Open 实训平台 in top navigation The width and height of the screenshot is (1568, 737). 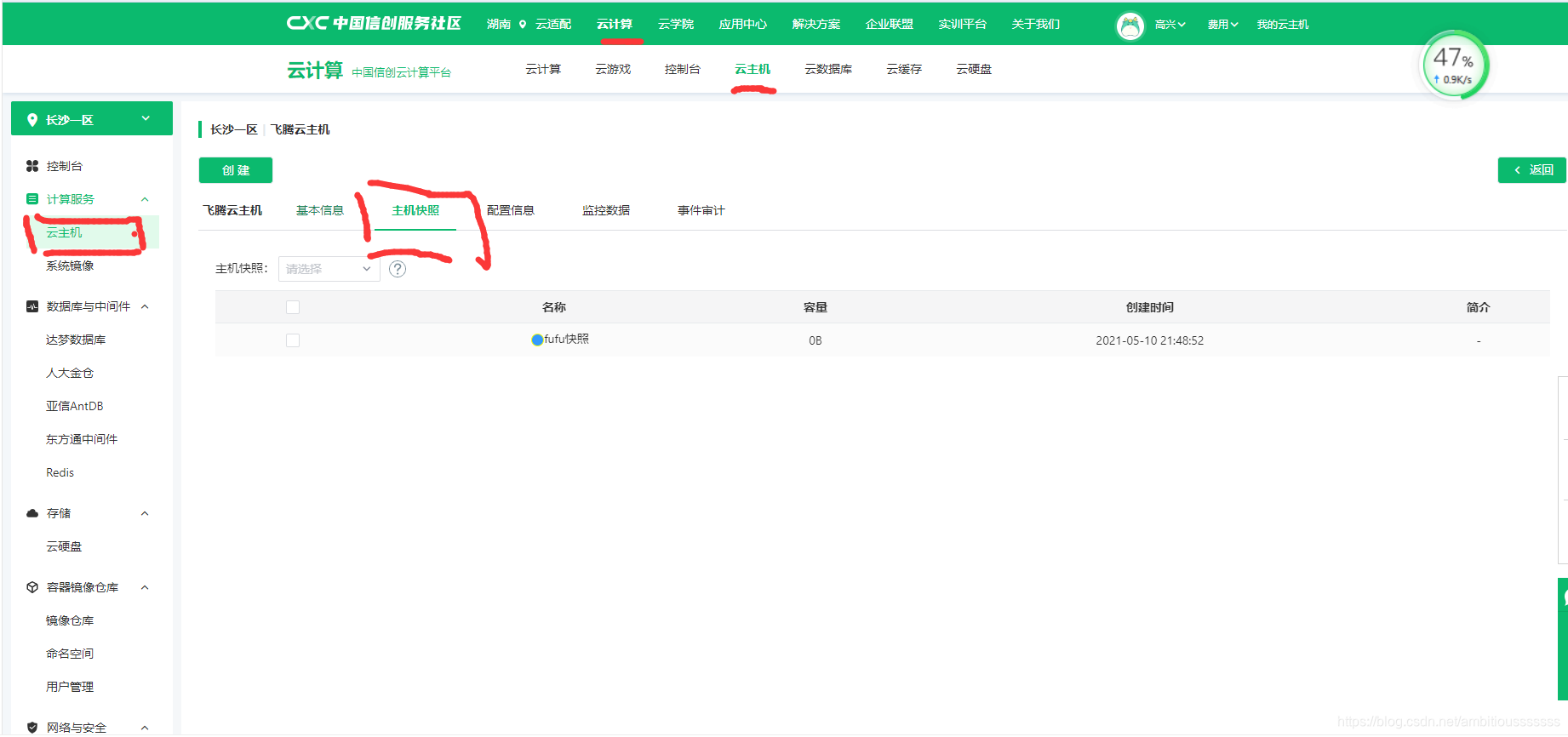click(x=963, y=24)
